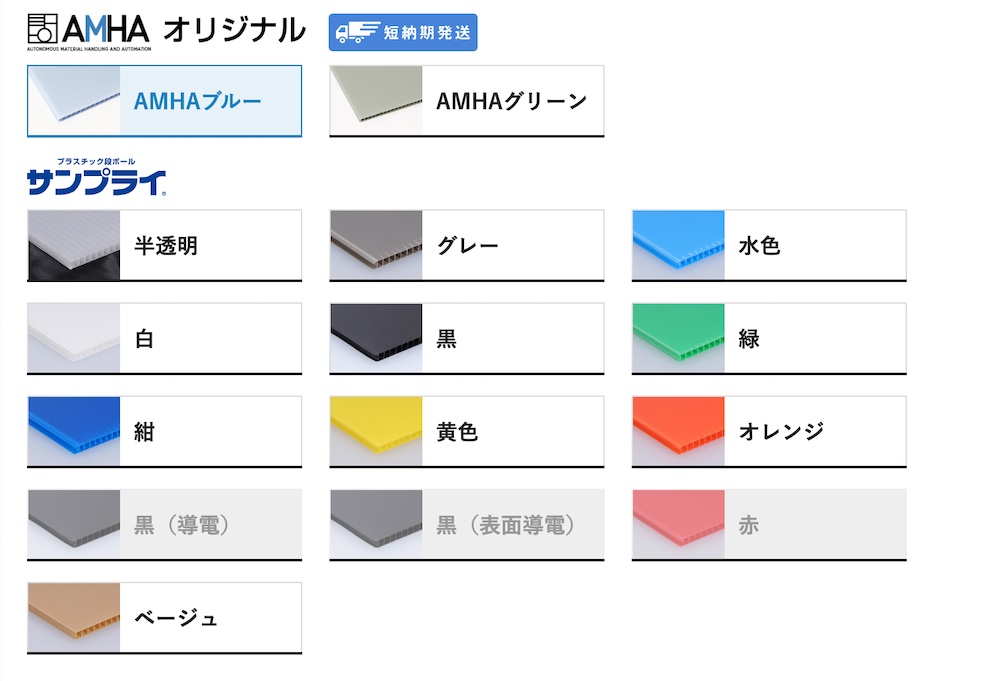Select the AMHAブルー color option

point(165,101)
